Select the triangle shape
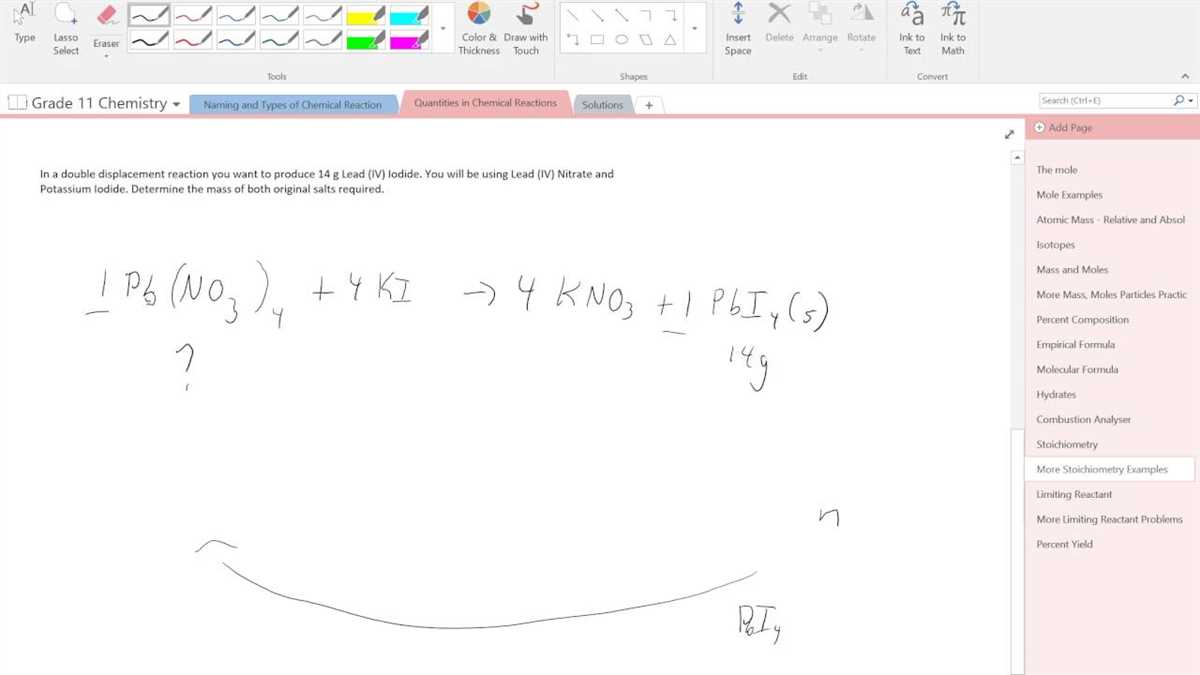Screen dimensions: 1200x675 (670, 40)
